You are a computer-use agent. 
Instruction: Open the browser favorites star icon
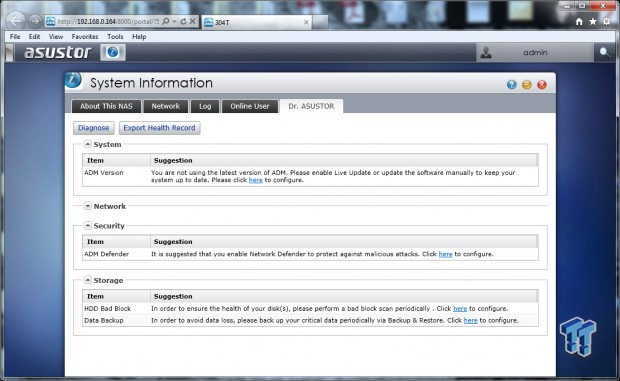point(593,22)
